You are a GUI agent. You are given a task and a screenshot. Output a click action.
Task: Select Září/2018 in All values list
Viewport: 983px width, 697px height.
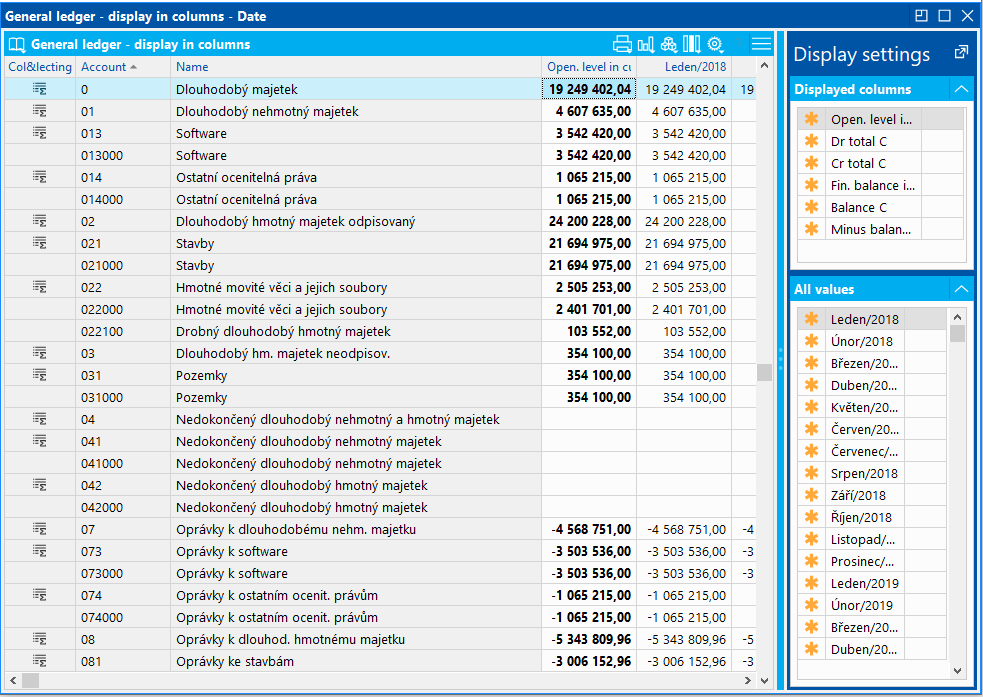coord(872,495)
